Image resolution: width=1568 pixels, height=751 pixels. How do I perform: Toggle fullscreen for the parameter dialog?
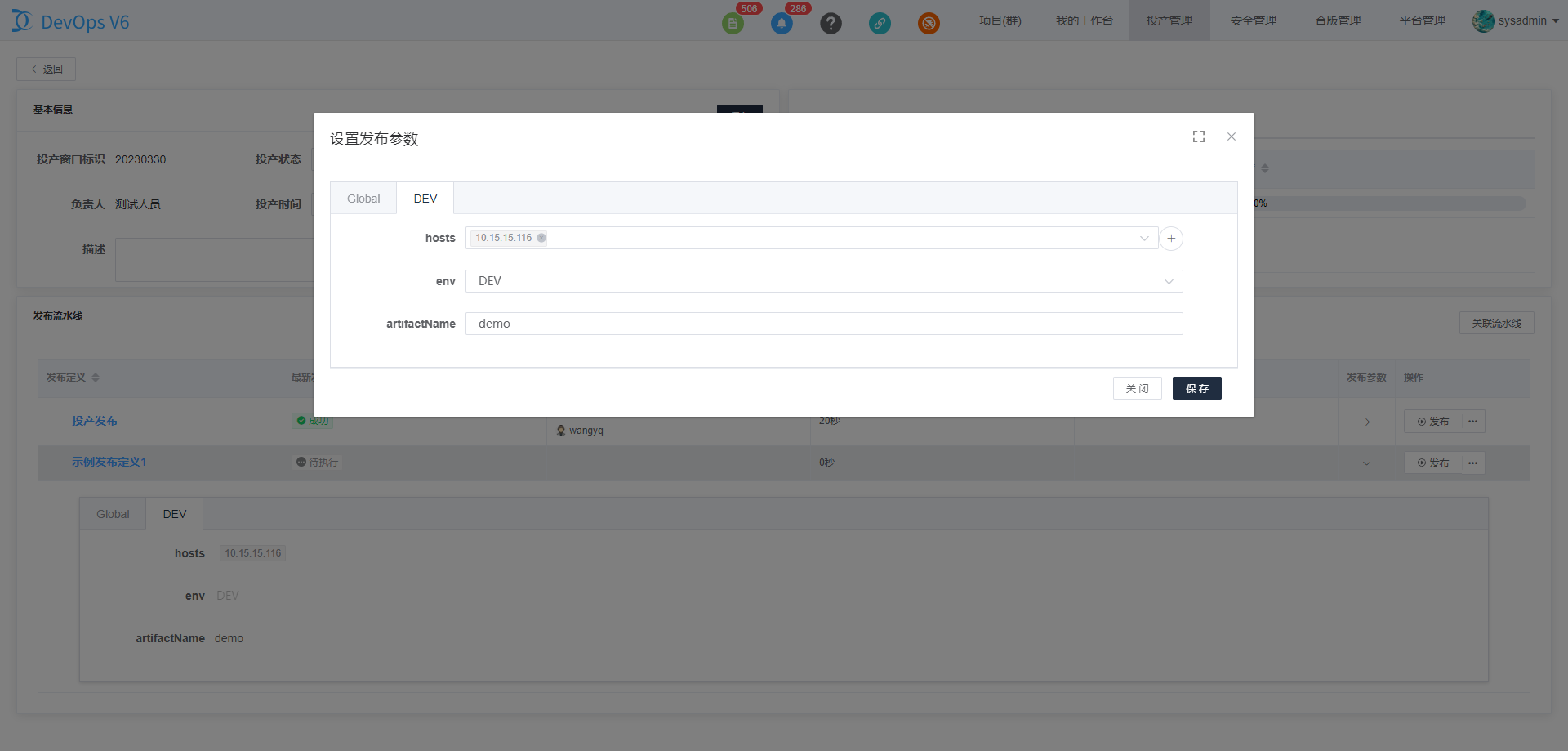(x=1198, y=136)
